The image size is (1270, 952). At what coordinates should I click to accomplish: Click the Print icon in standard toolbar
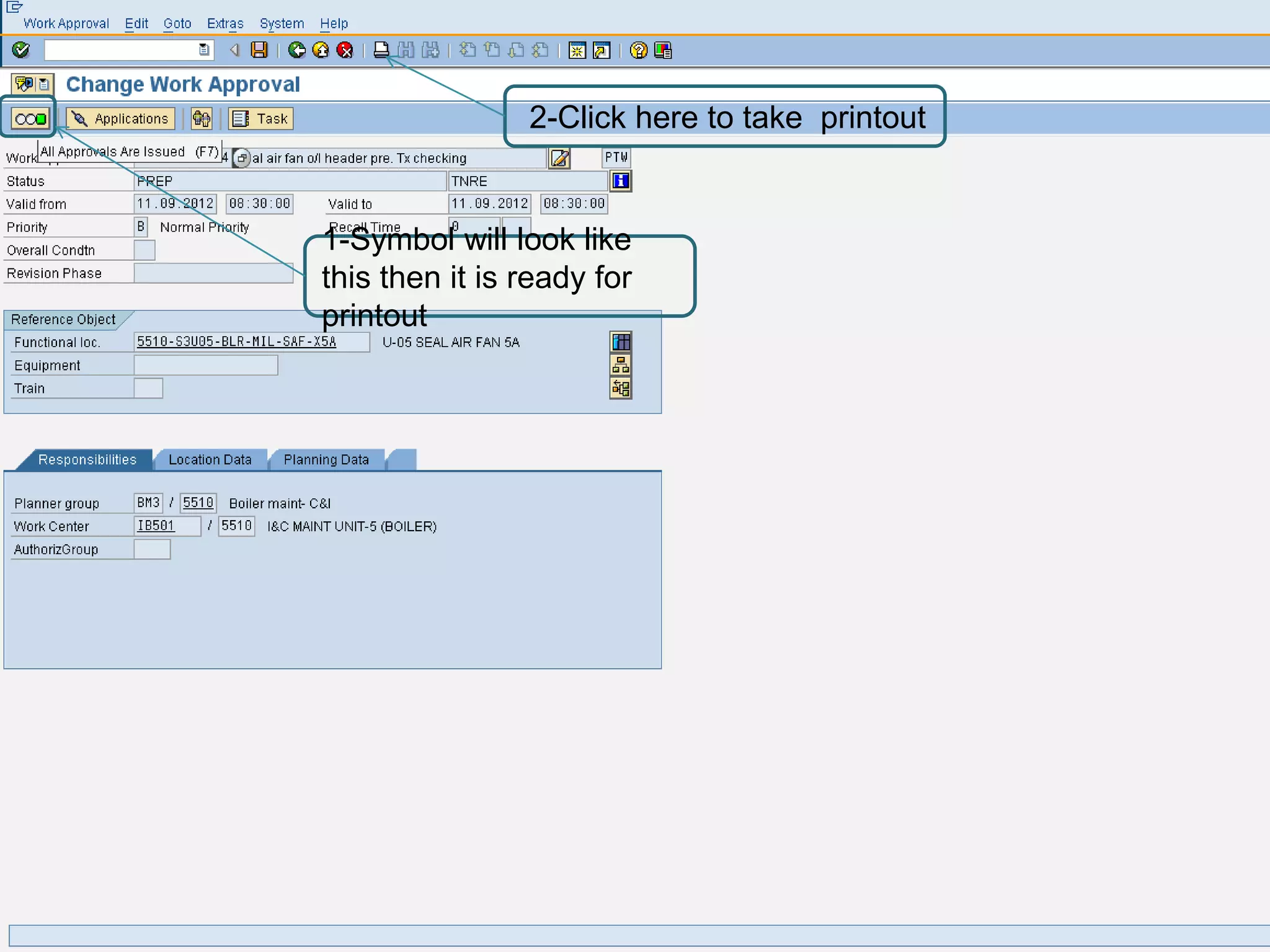(381, 50)
